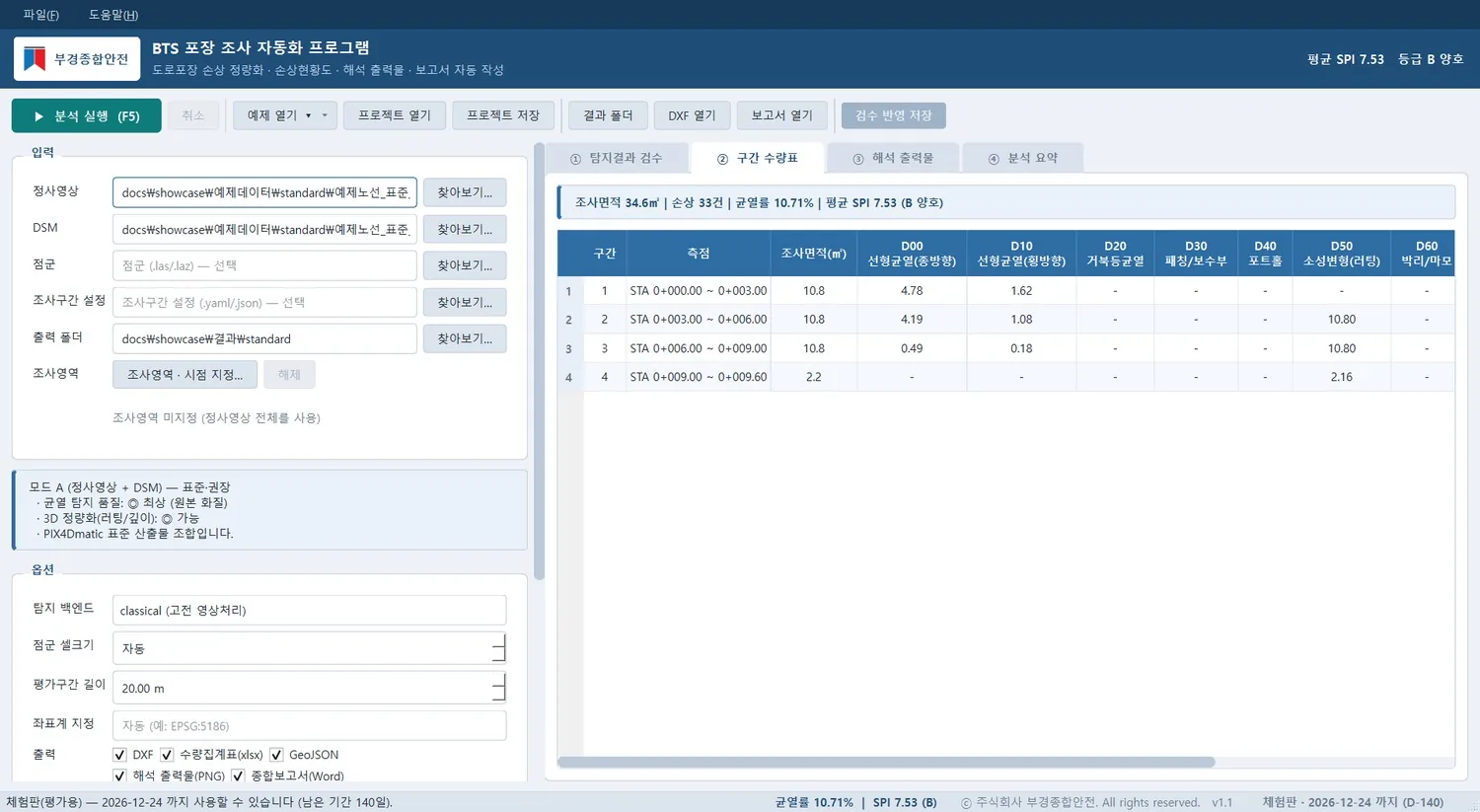
Task: Click 찾아보기 beside the 출력 폴더 field
Action: tap(465, 338)
